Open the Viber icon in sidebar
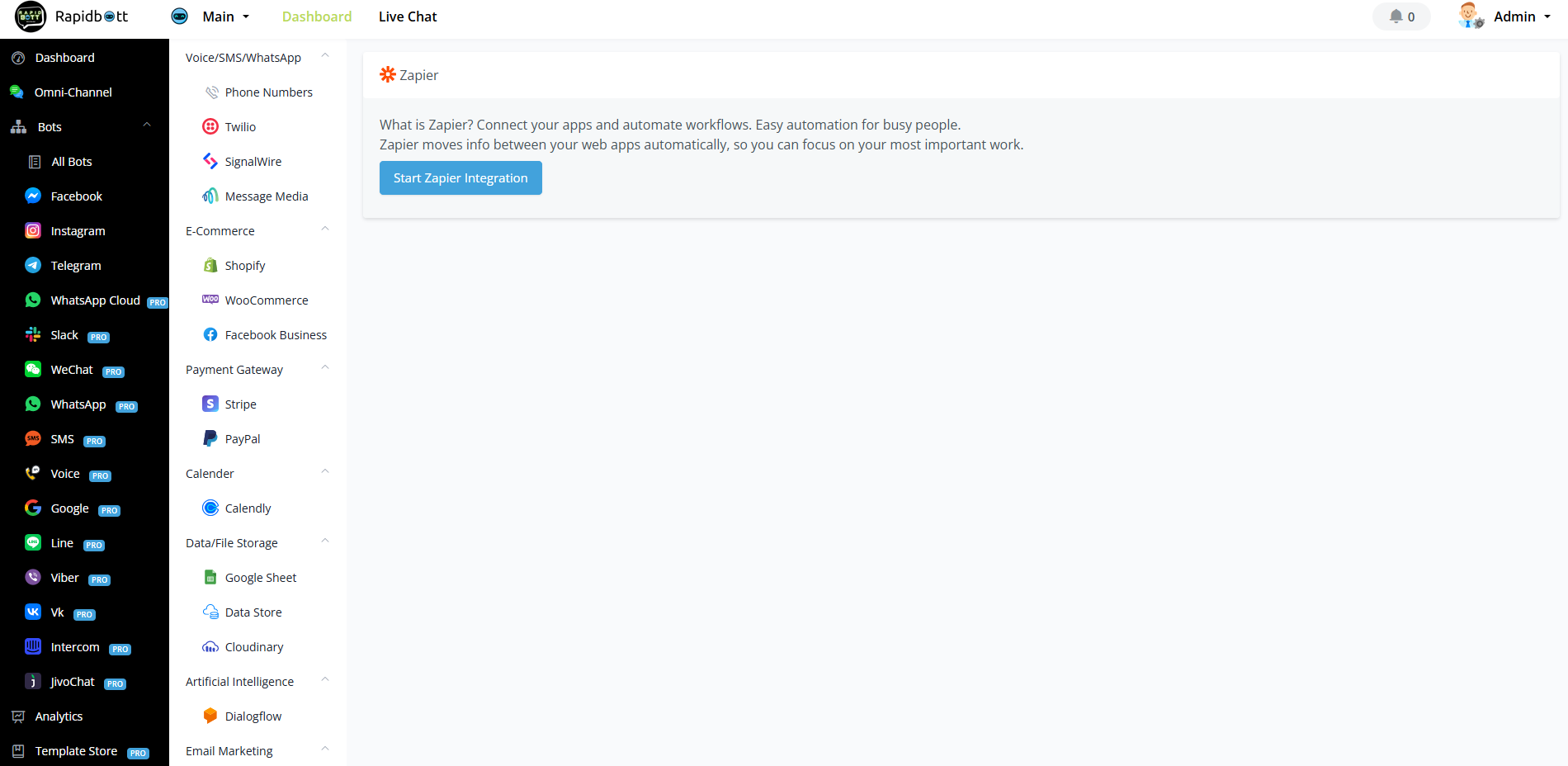This screenshot has width=1568, height=766. coord(33,577)
